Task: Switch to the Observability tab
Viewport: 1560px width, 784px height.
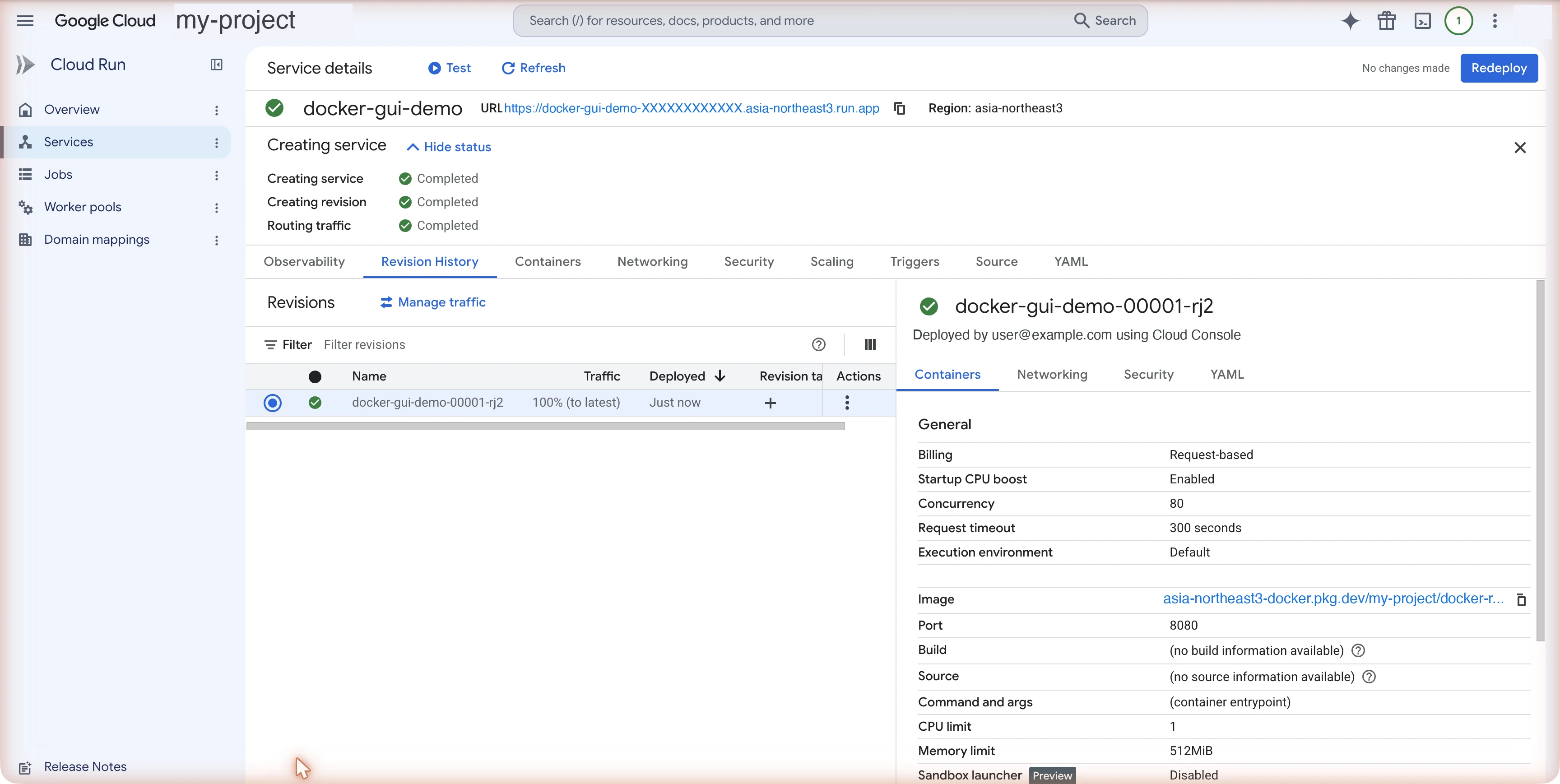Action: click(x=304, y=261)
